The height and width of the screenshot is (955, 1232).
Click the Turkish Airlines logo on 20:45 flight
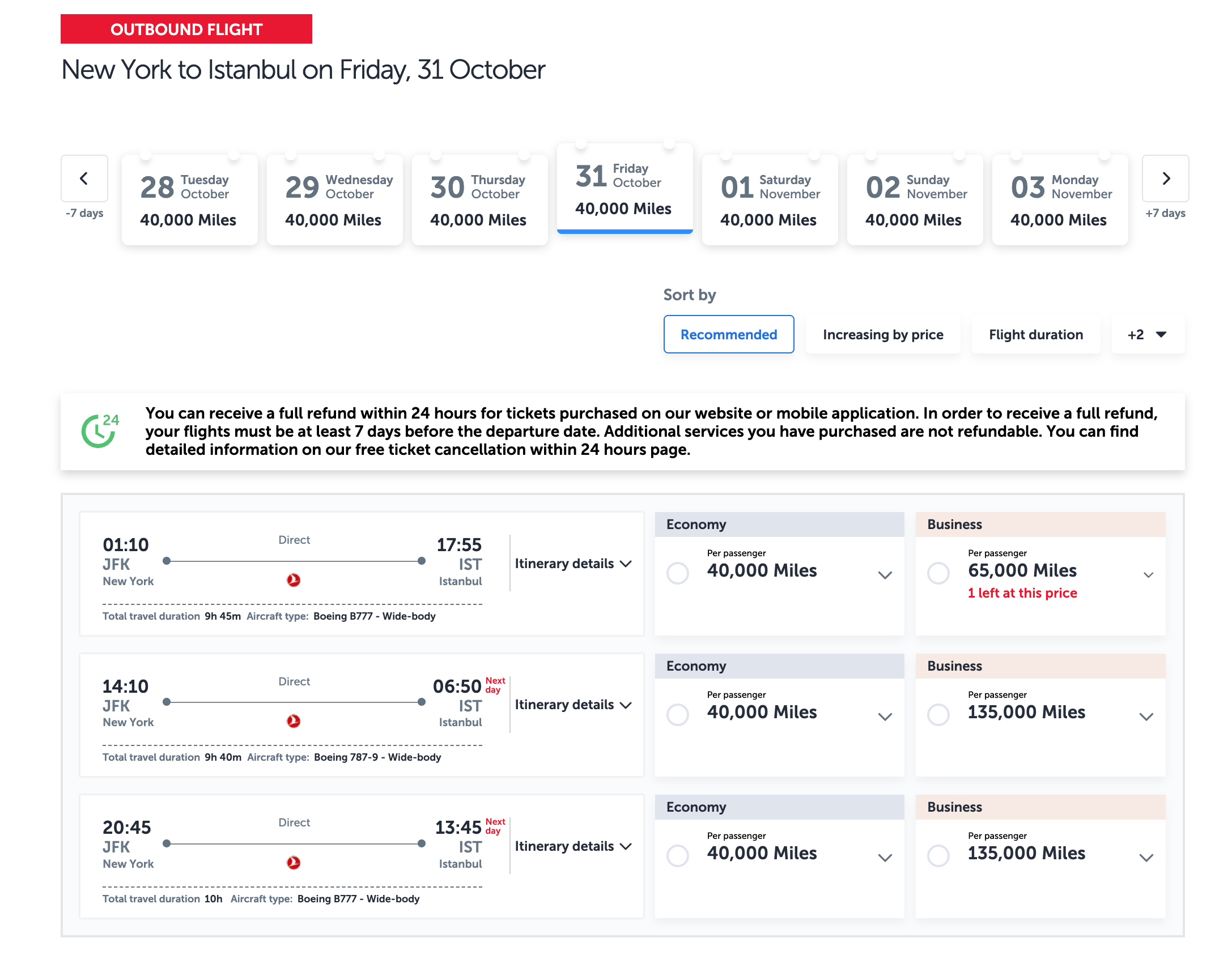tap(294, 863)
